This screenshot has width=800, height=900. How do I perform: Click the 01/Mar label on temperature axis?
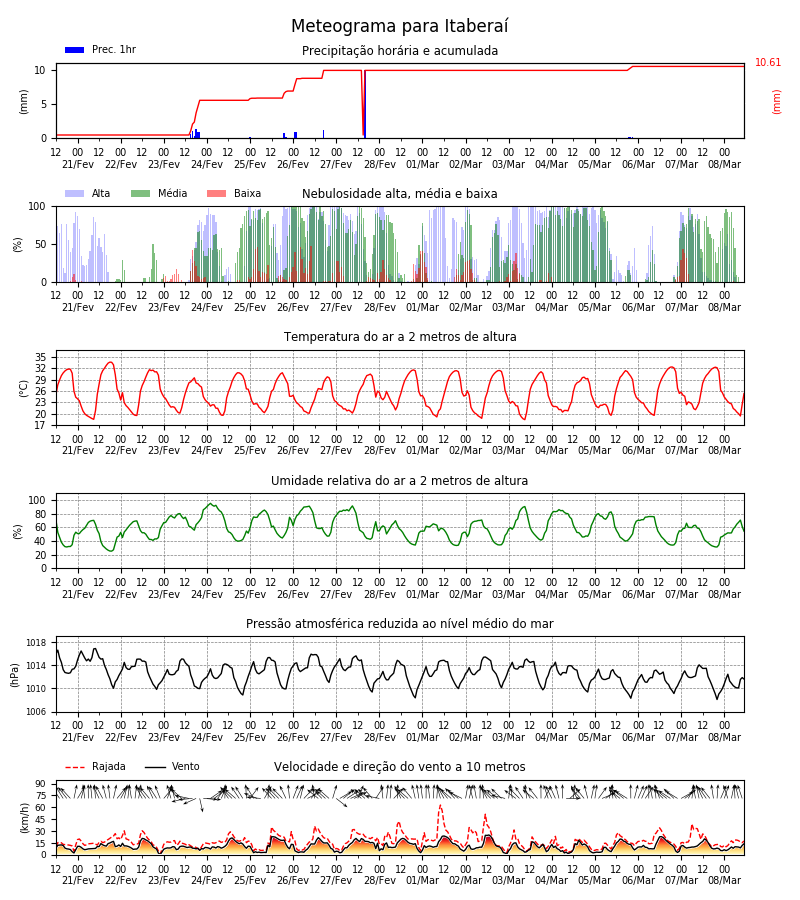[422, 451]
